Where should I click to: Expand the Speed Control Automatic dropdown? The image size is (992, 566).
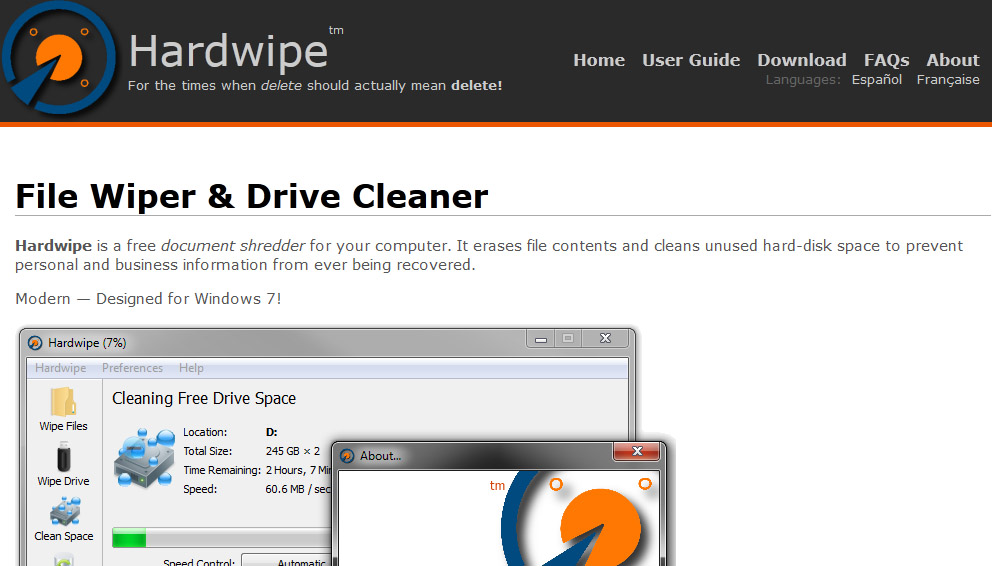[x=288, y=561]
